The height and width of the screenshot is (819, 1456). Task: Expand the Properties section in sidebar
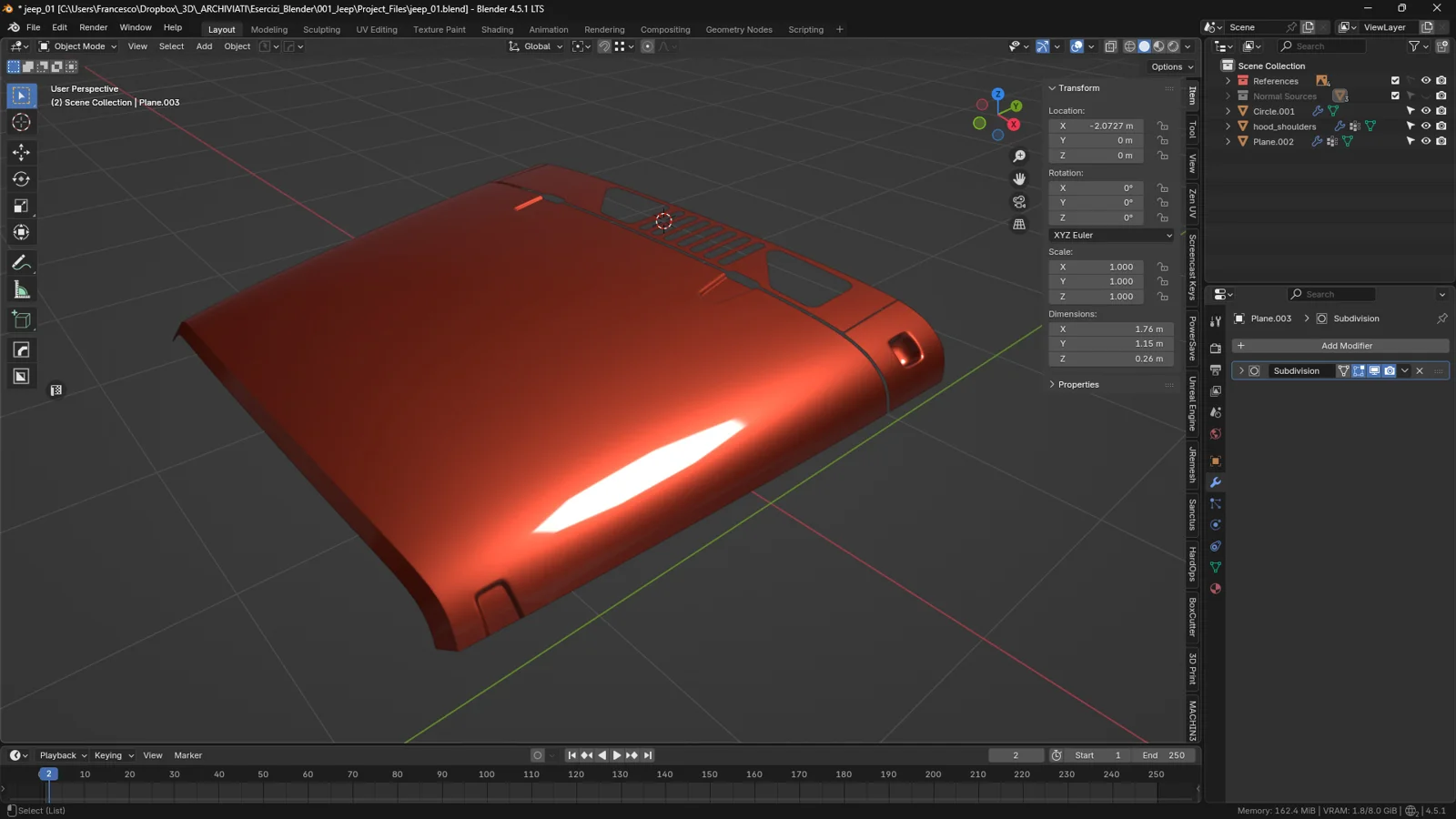coord(1077,385)
